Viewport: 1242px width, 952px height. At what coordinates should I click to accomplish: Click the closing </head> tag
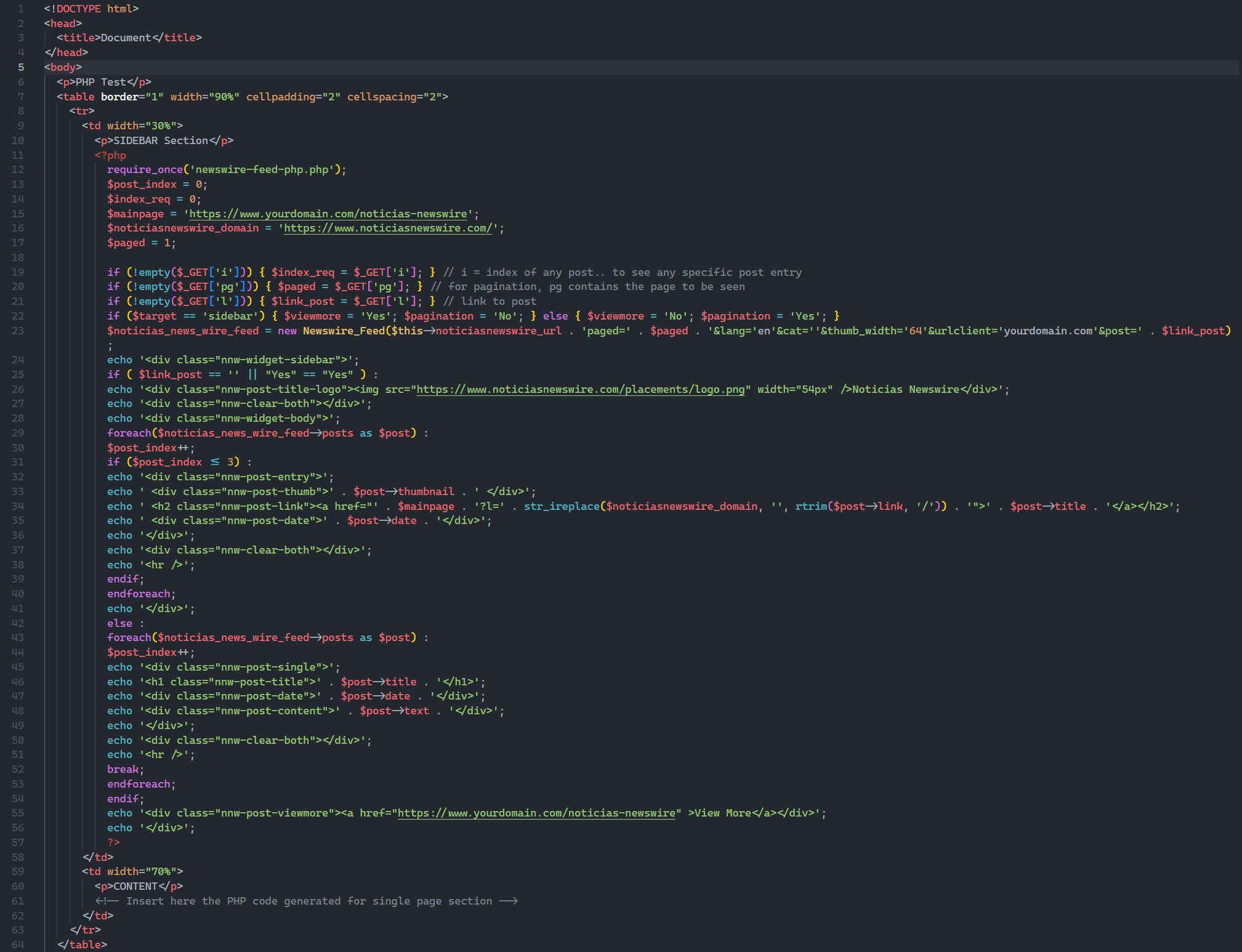point(66,52)
